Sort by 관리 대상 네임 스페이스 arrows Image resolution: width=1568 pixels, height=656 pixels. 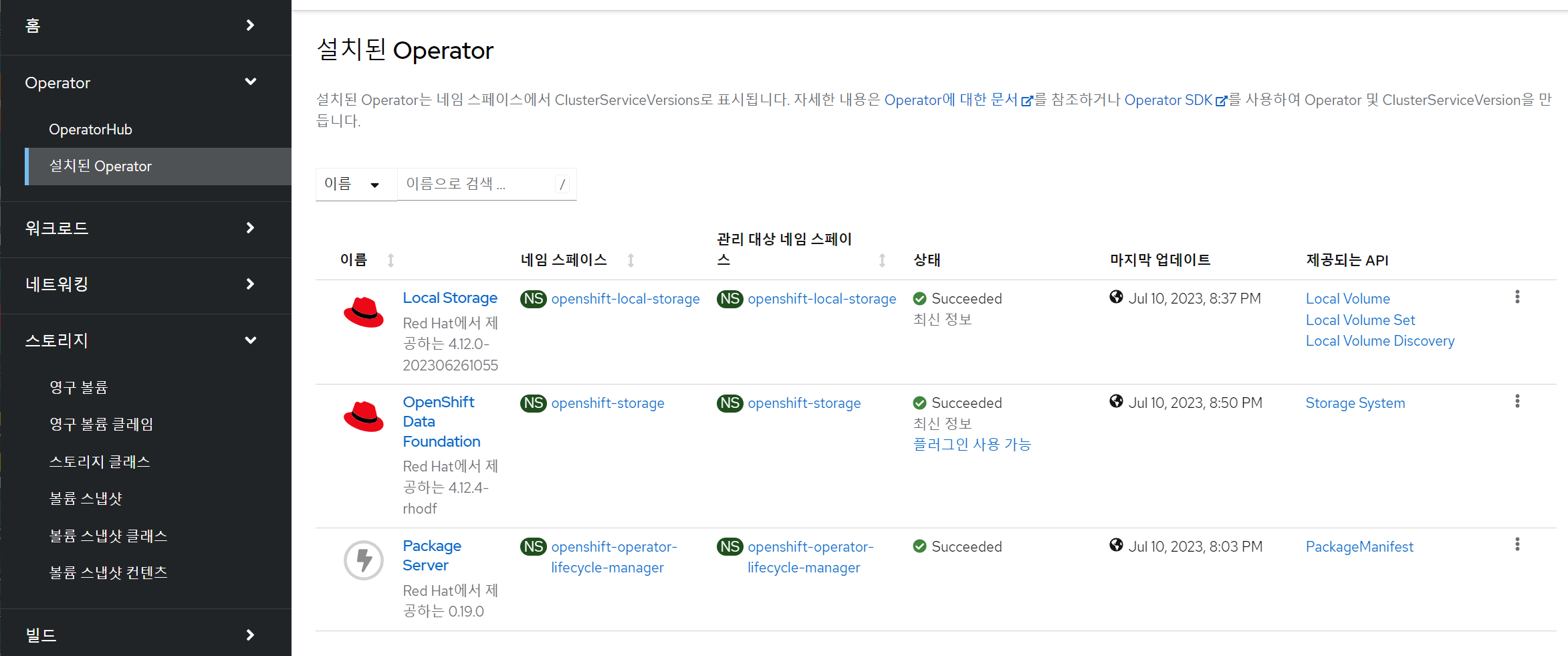pos(882,260)
